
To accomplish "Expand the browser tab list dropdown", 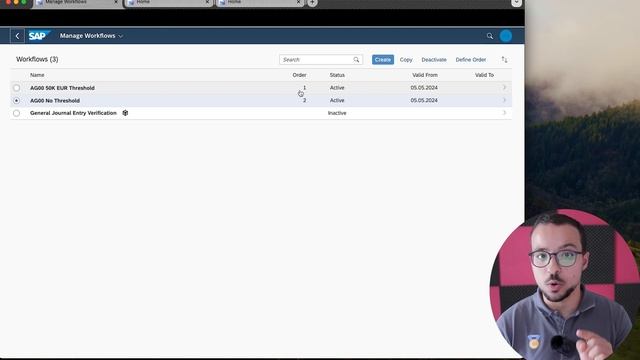I will click(516, 3).
